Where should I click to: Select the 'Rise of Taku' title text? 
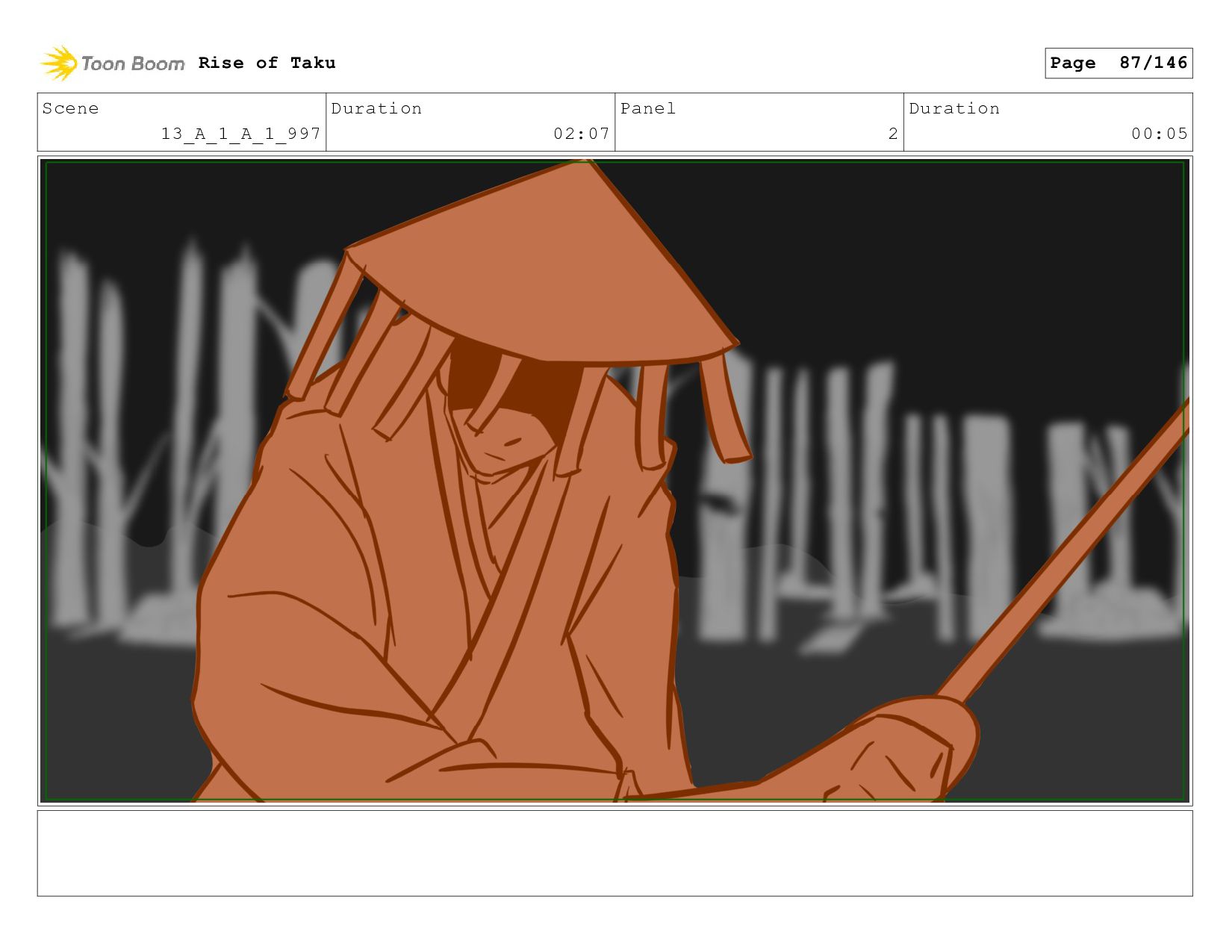point(267,63)
